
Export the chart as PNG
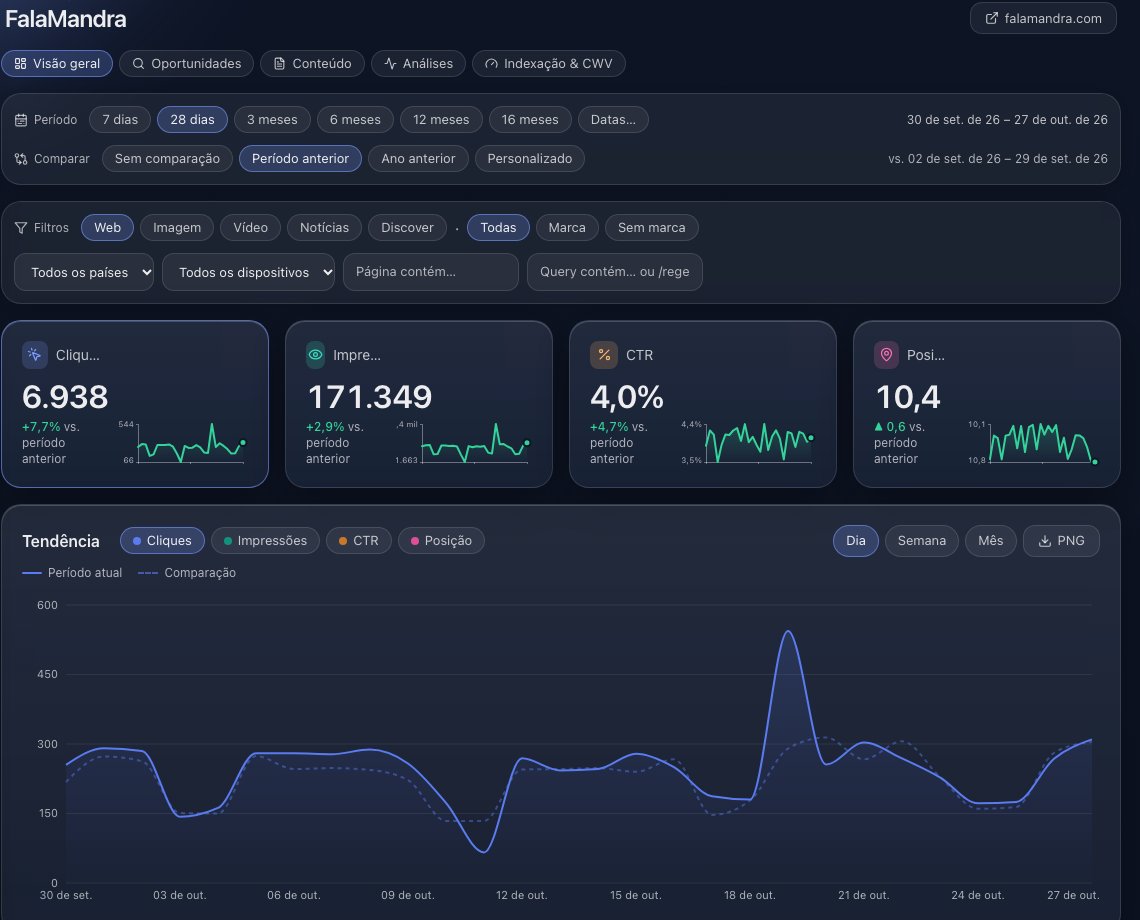[x=1061, y=540]
